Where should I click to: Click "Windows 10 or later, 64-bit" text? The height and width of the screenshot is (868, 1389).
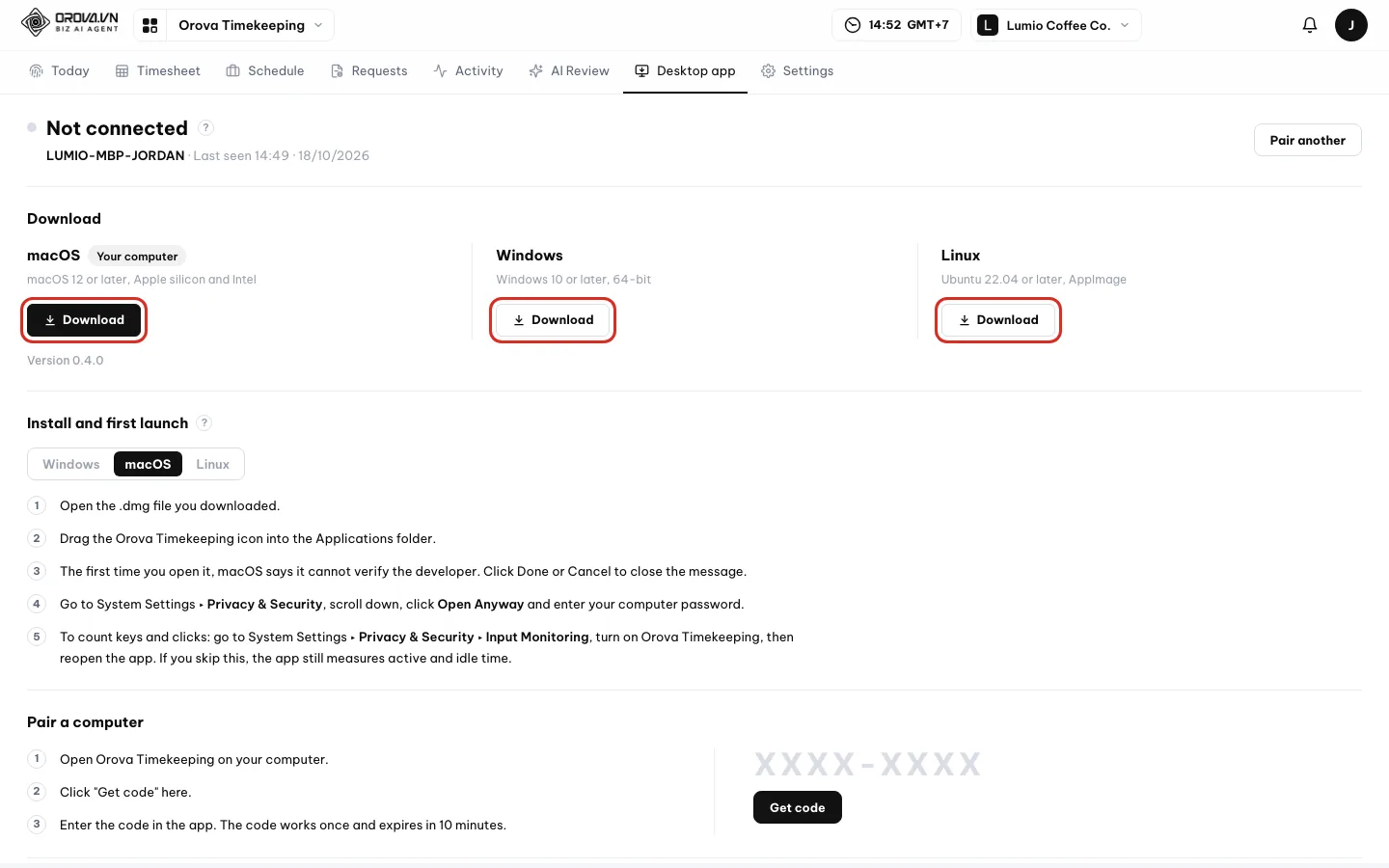point(574,280)
